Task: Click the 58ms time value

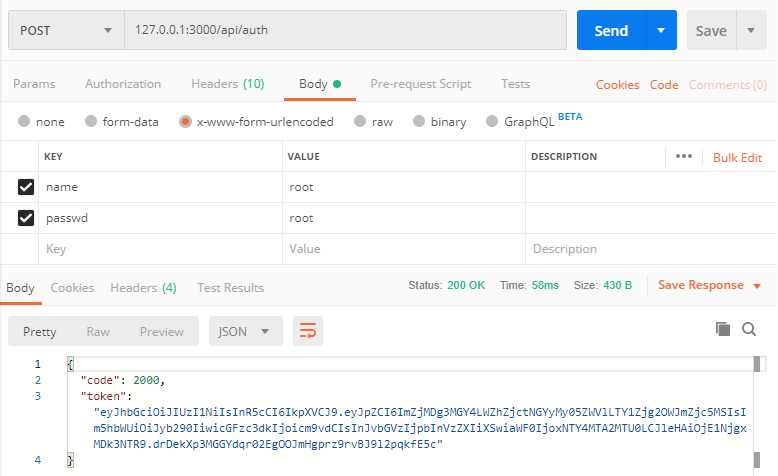Action: coord(545,285)
